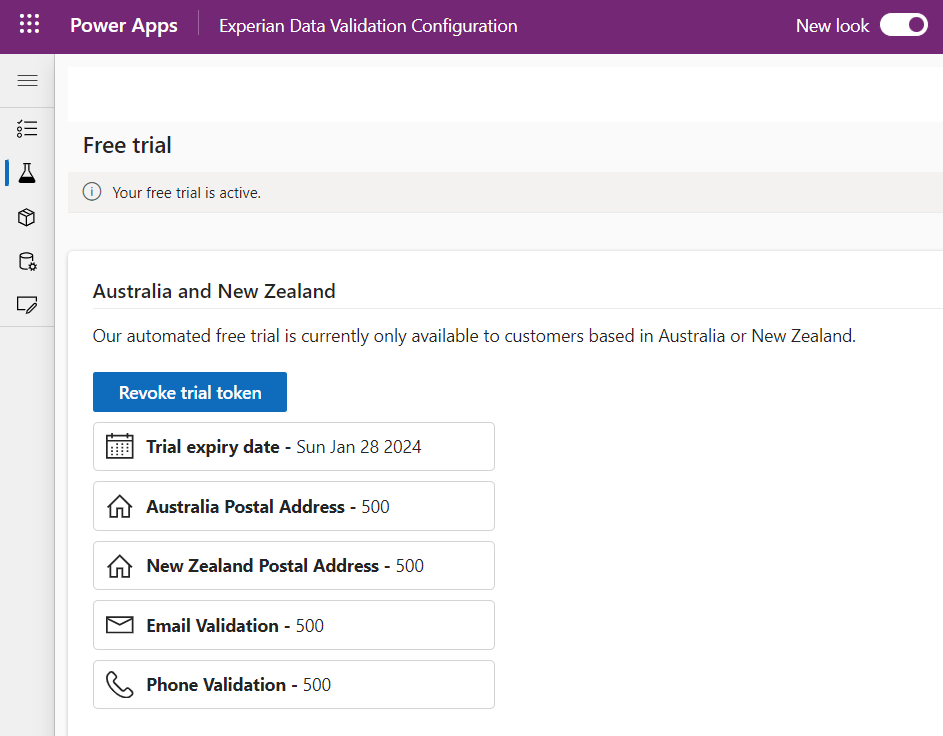Click the Free trial page heading
This screenshot has width=943, height=736.
click(127, 146)
